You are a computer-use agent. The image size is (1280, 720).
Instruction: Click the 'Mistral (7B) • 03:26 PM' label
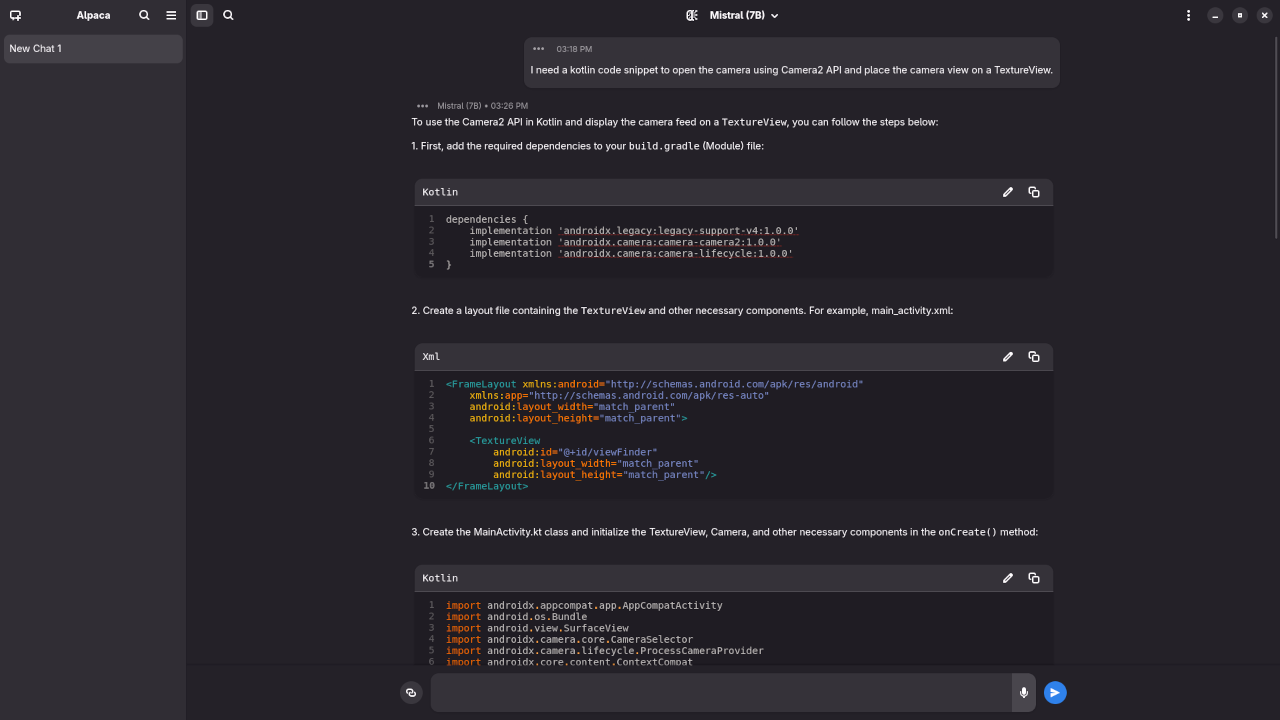pyautogui.click(x=482, y=106)
